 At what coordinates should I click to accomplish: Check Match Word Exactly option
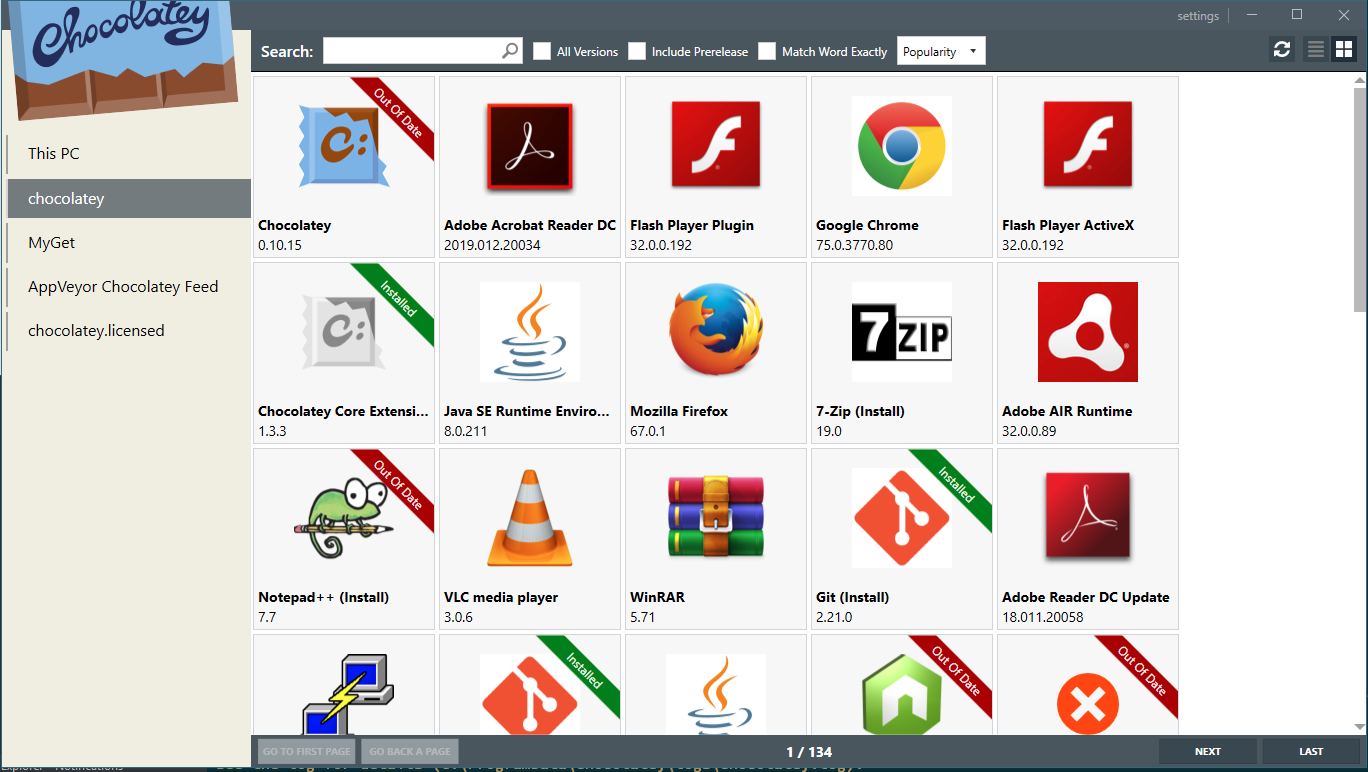(767, 51)
